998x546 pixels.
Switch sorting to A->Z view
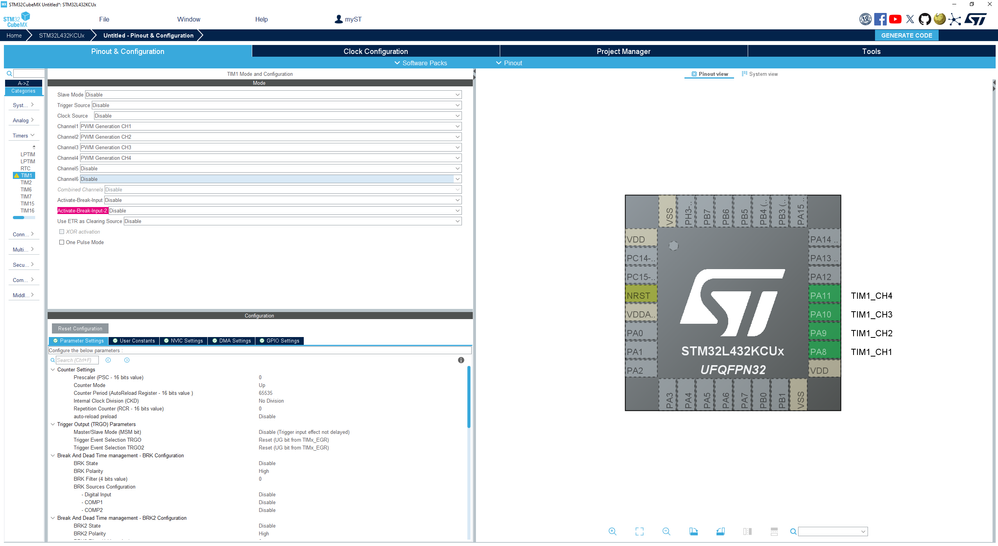point(24,83)
